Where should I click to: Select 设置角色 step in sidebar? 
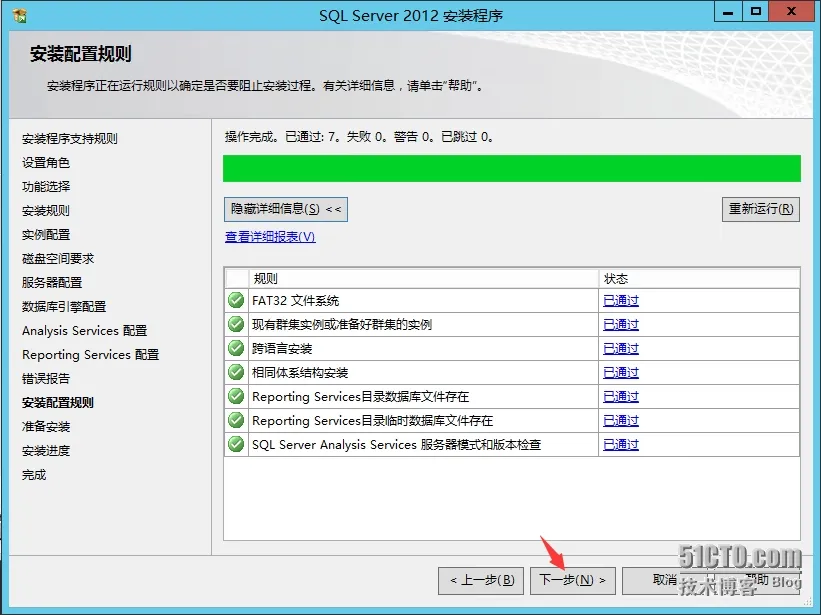coord(46,163)
